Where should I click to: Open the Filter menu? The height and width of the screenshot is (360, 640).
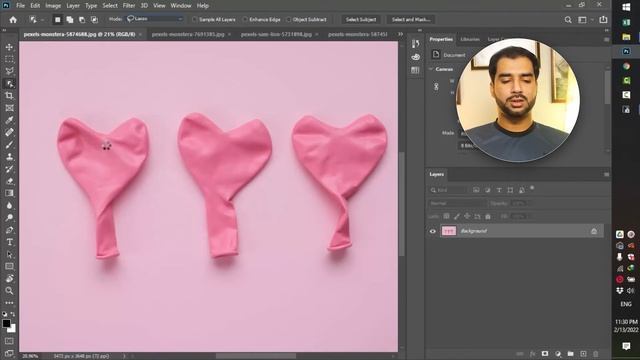(x=129, y=6)
